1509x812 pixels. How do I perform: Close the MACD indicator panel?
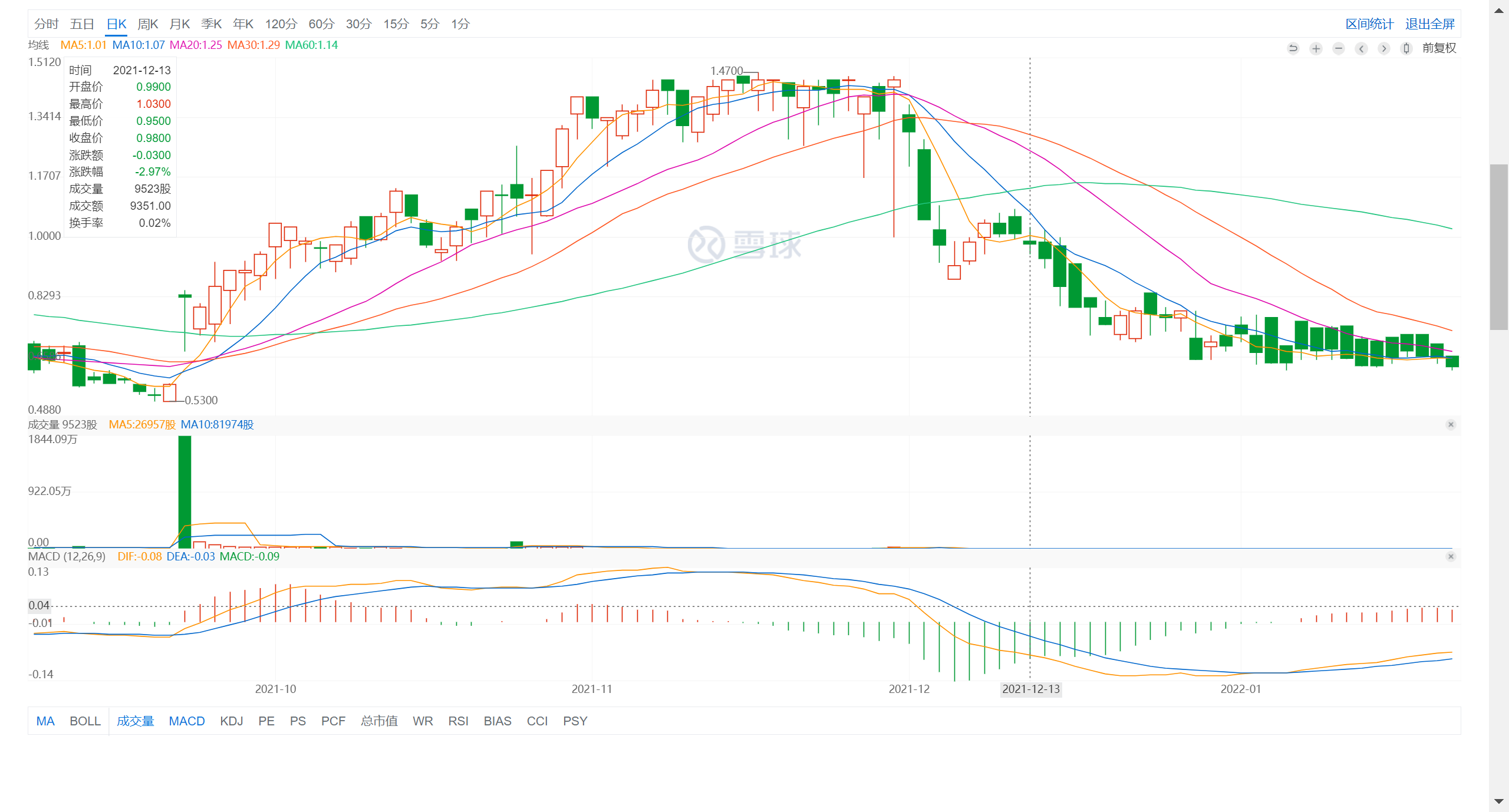[x=1451, y=557]
